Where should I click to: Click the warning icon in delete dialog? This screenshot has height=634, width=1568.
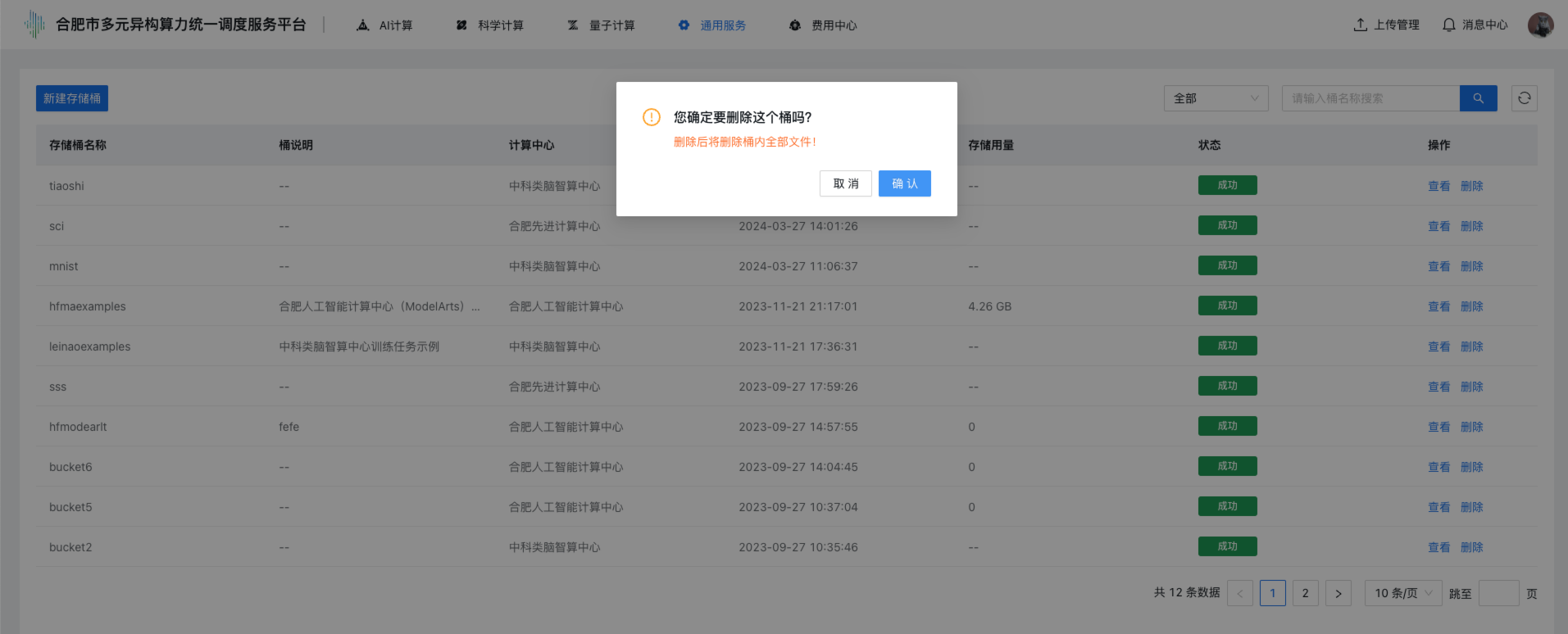652,117
